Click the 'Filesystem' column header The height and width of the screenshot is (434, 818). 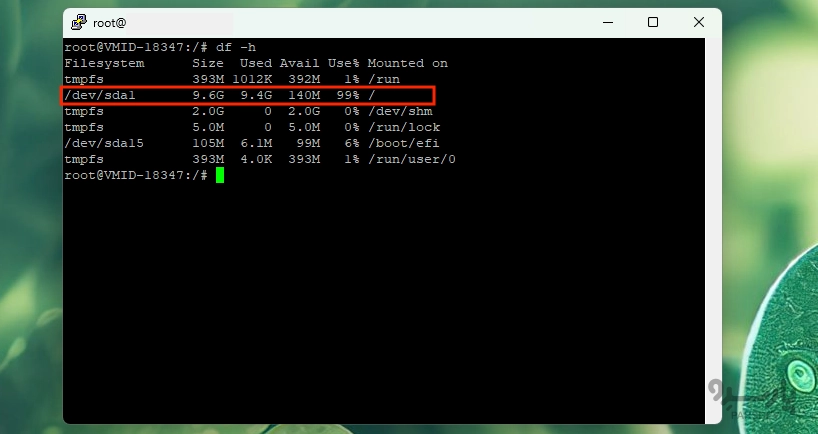(104, 64)
